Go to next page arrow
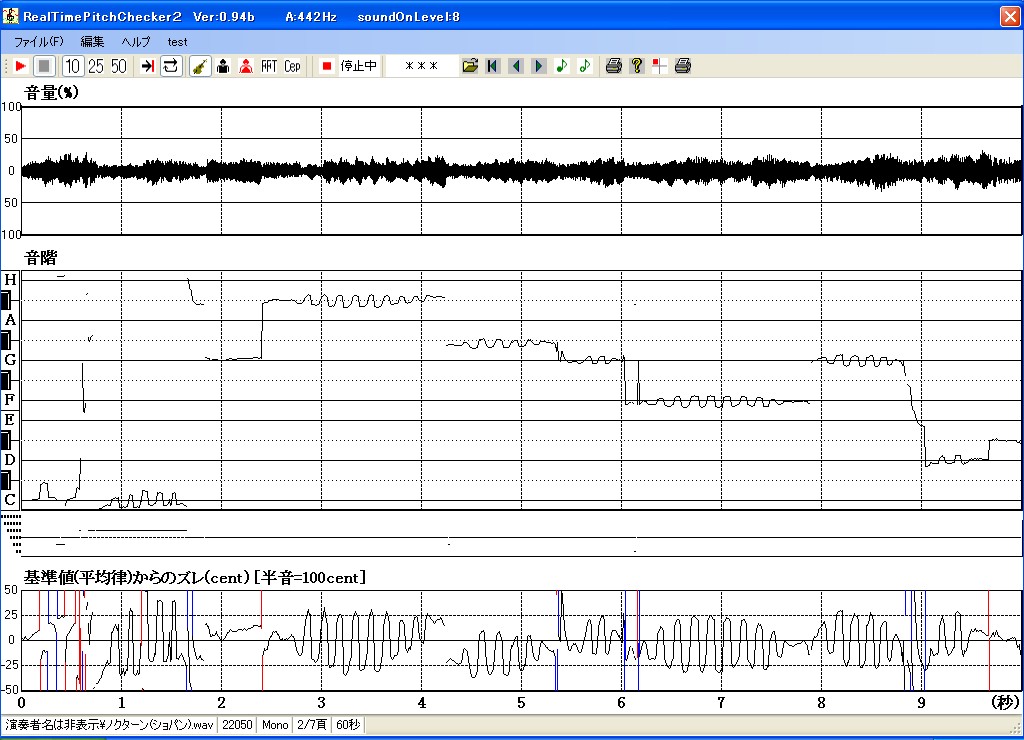 539,66
